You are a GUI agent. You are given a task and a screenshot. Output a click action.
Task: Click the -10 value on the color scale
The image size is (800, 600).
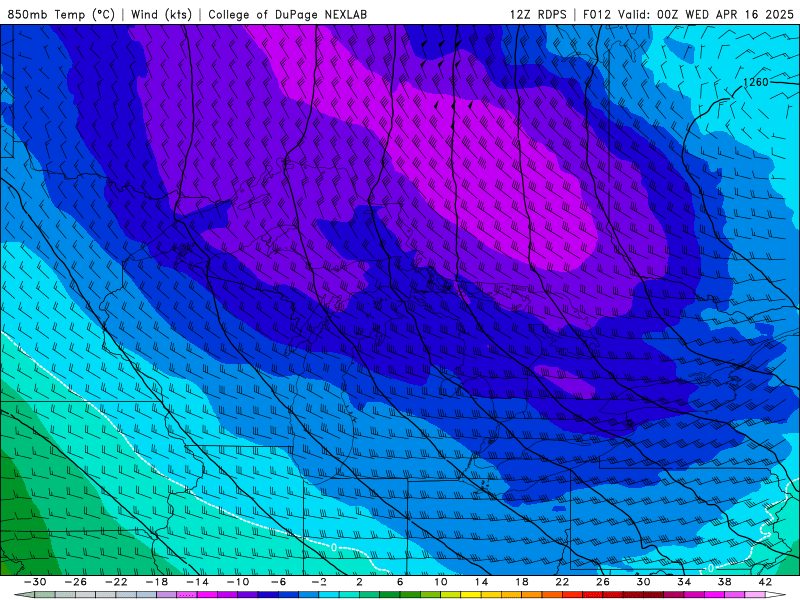(x=238, y=582)
